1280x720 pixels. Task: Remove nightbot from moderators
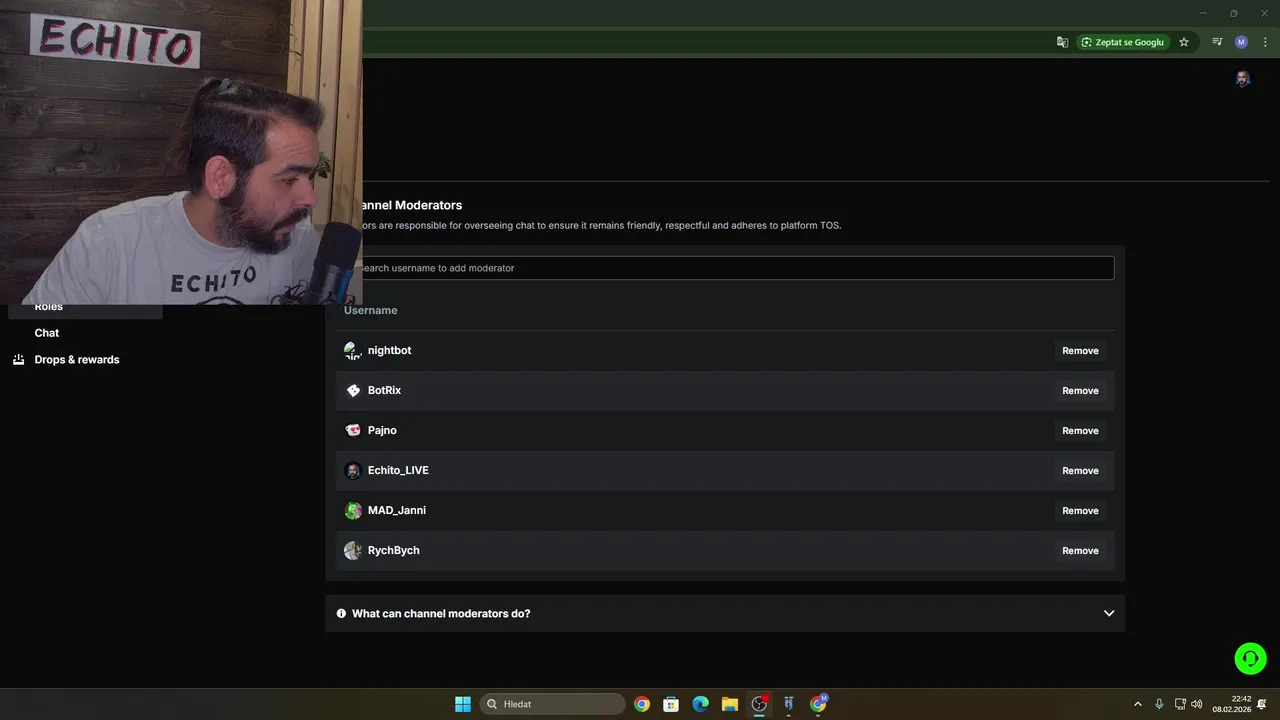1080,351
